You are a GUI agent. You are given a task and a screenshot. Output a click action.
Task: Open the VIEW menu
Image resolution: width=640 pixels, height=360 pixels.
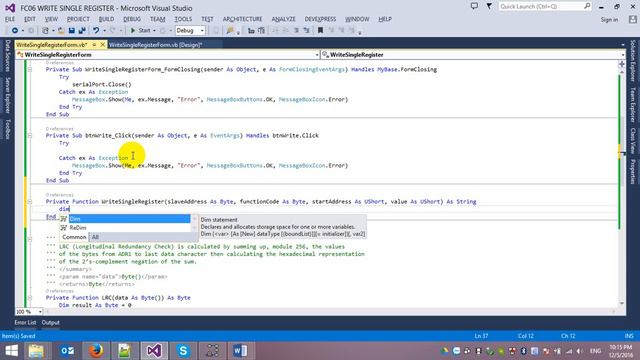click(x=51, y=19)
